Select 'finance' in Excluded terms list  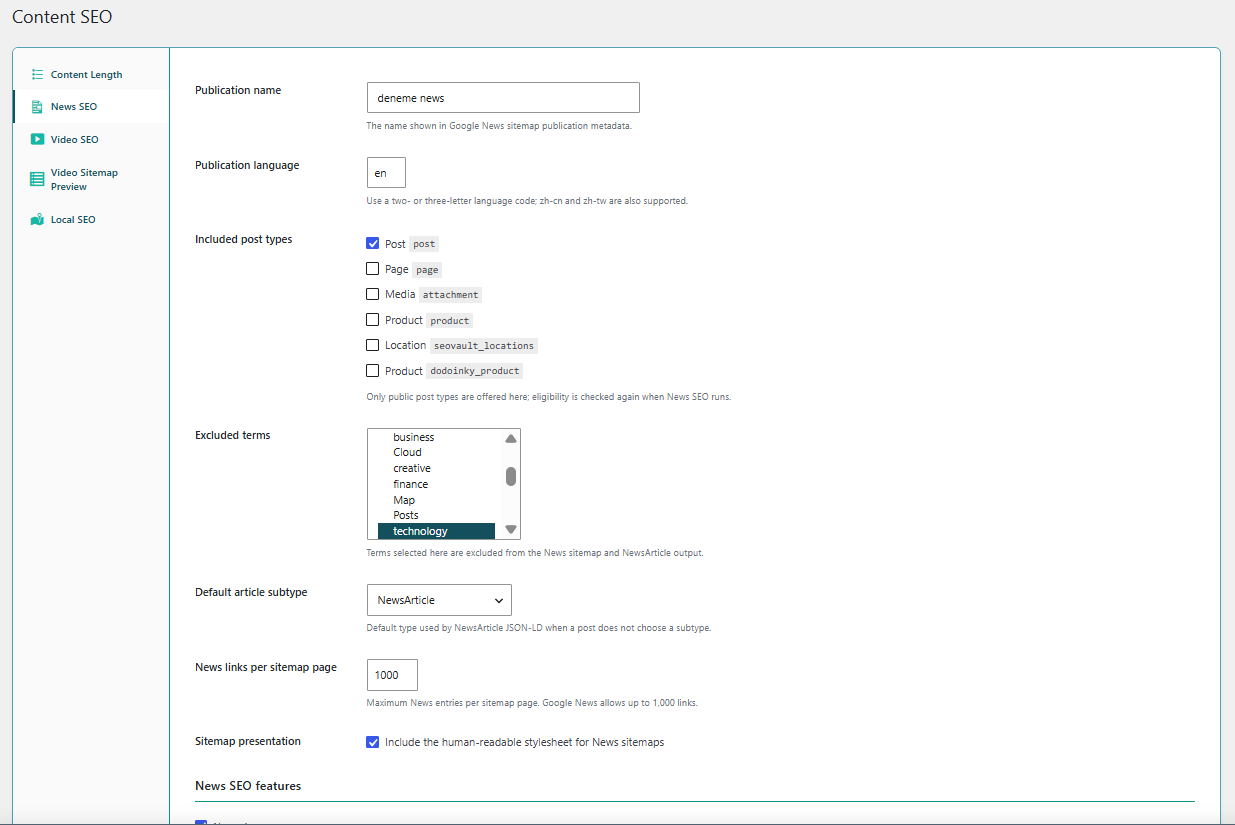pyautogui.click(x=436, y=484)
